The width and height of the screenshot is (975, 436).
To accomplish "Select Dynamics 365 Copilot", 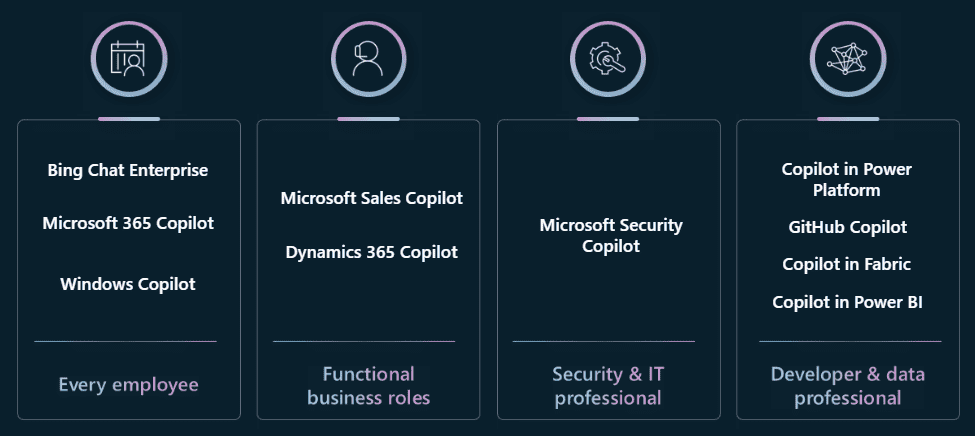I will tap(372, 252).
